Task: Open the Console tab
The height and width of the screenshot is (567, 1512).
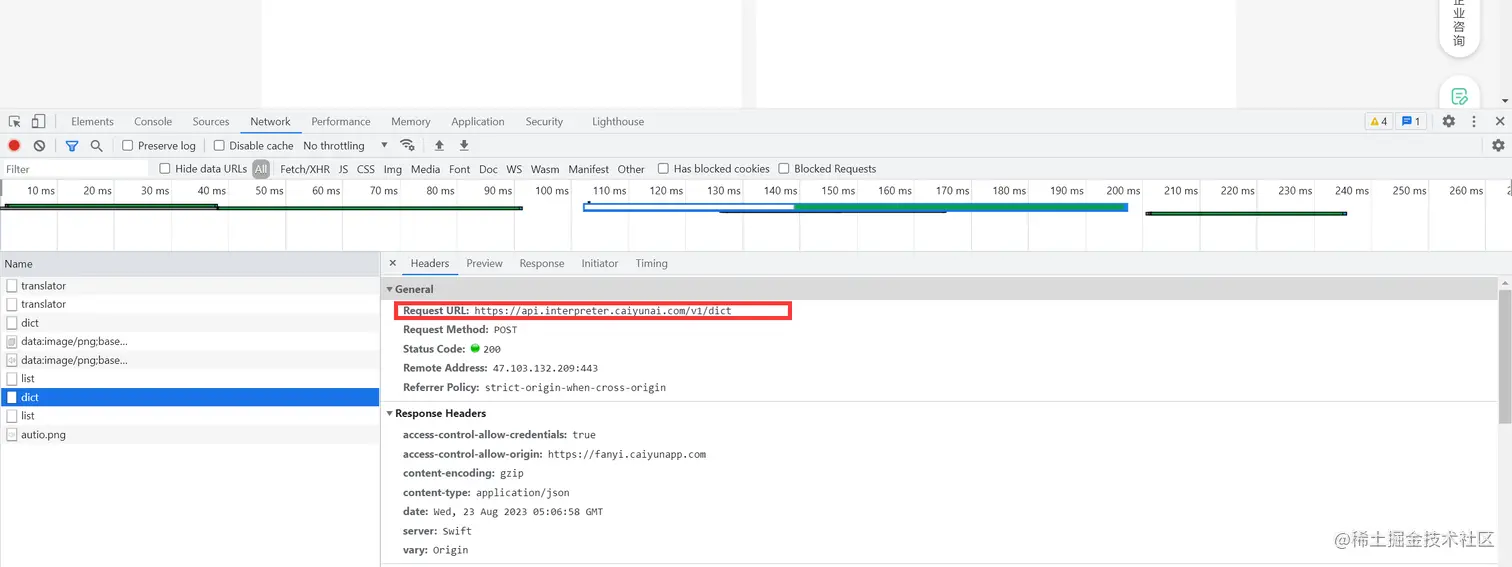Action: (x=153, y=121)
